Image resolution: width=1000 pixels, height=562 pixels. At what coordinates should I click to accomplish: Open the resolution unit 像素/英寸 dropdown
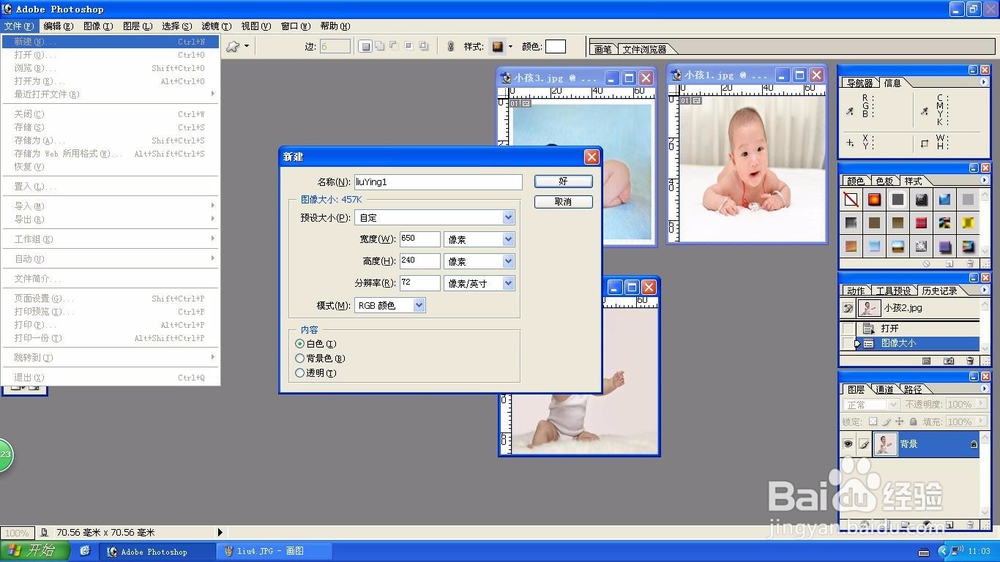(x=508, y=283)
